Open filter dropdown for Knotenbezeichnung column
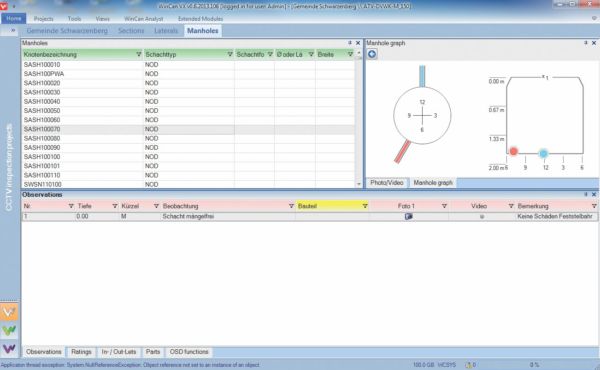600x370 pixels. tap(139, 54)
